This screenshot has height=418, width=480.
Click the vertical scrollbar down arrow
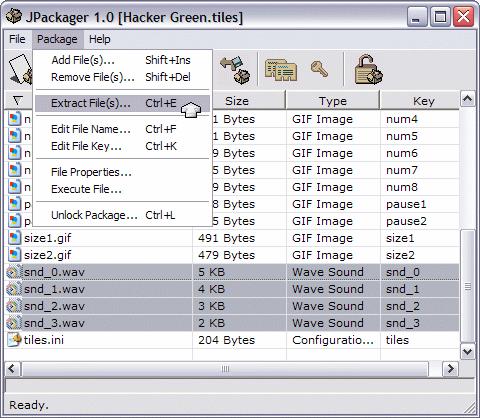pos(468,351)
